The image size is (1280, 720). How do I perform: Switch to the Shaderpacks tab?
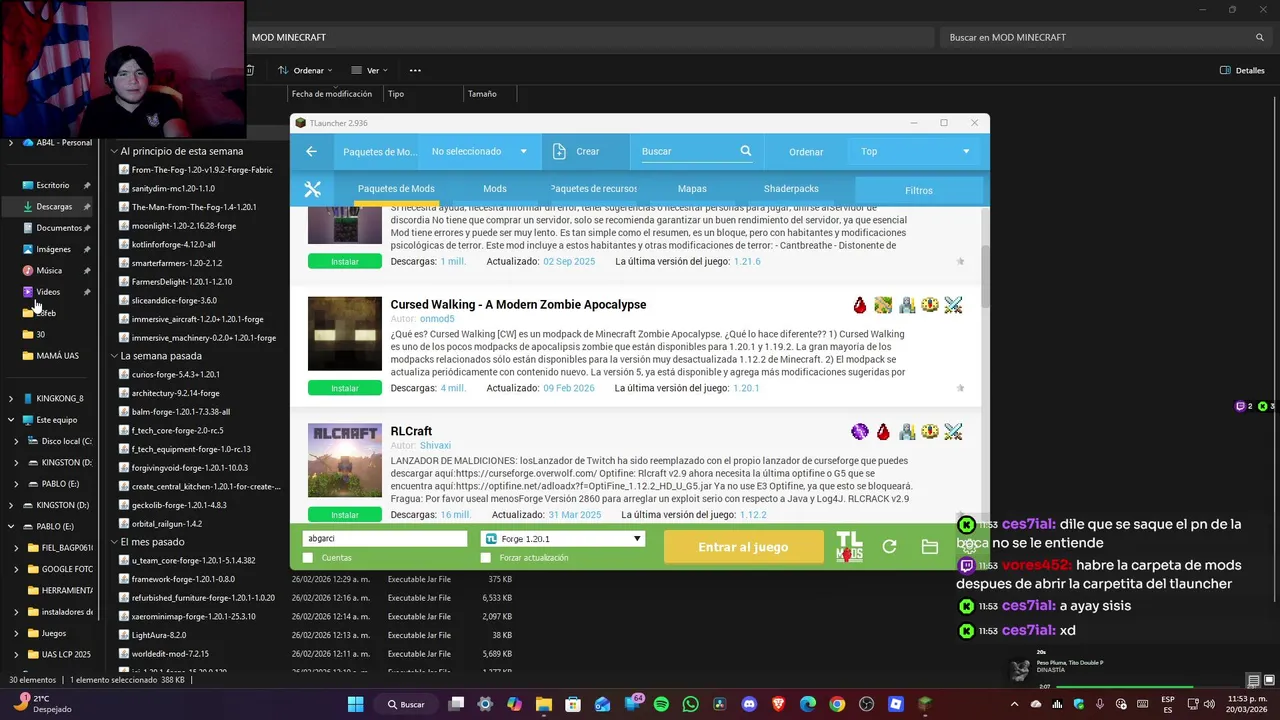pyautogui.click(x=791, y=189)
